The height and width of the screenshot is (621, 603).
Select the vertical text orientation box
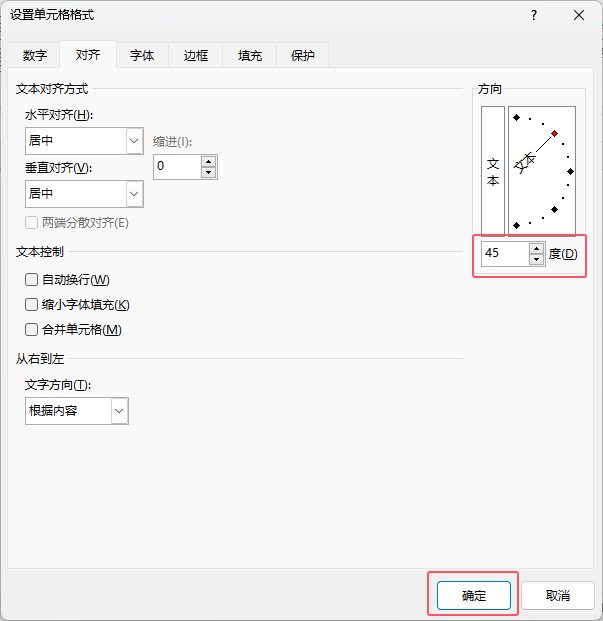tap(492, 169)
